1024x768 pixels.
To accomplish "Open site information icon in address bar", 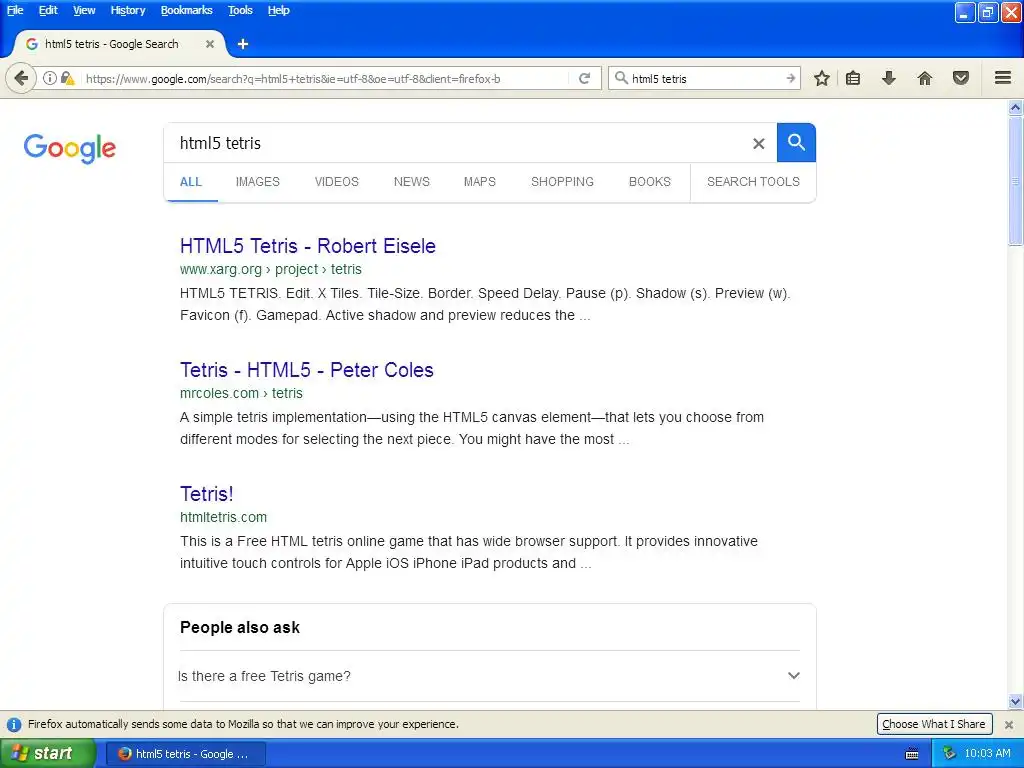I will (50, 78).
